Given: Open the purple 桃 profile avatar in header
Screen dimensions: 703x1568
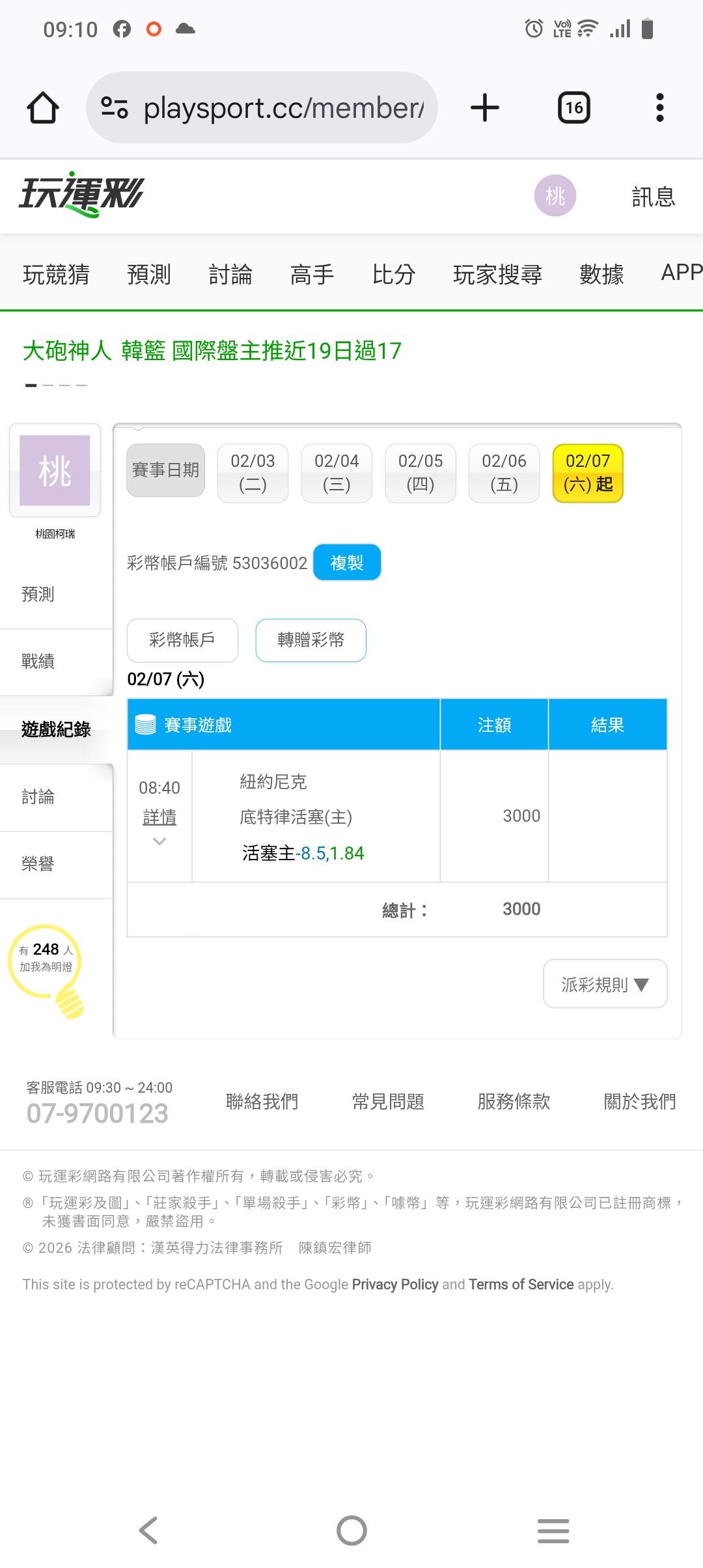Looking at the screenshot, I should (x=555, y=195).
